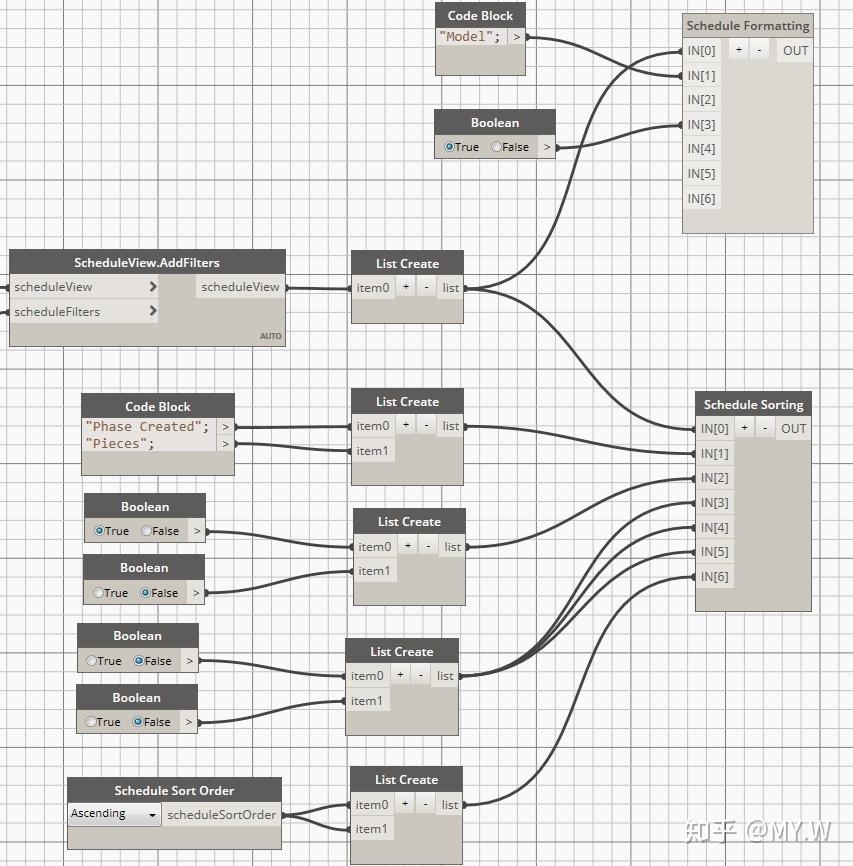Click the AUTO lacing label on ScheduleView.AddFilters
The width and height of the screenshot is (853, 866).
pos(271,336)
